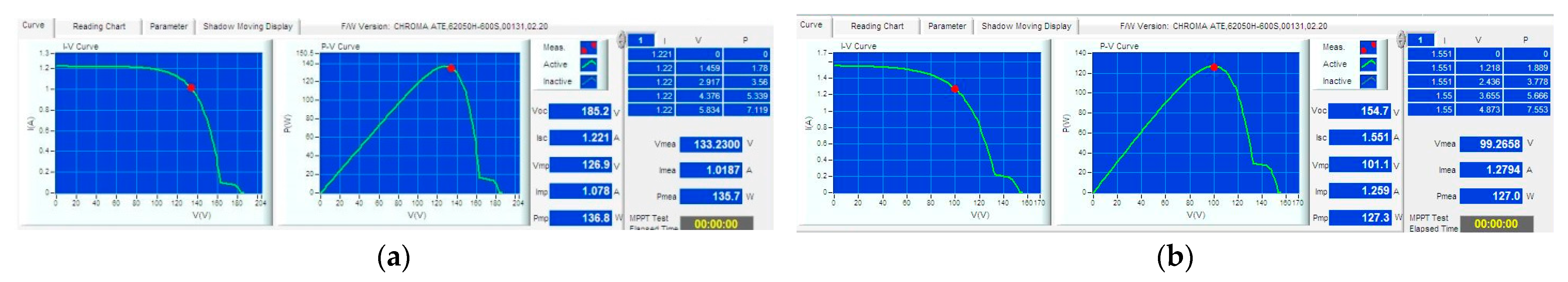The height and width of the screenshot is (282, 1568).
Task: Click the red MPP marker on panel (a) P-V curve
Action: pos(451,68)
